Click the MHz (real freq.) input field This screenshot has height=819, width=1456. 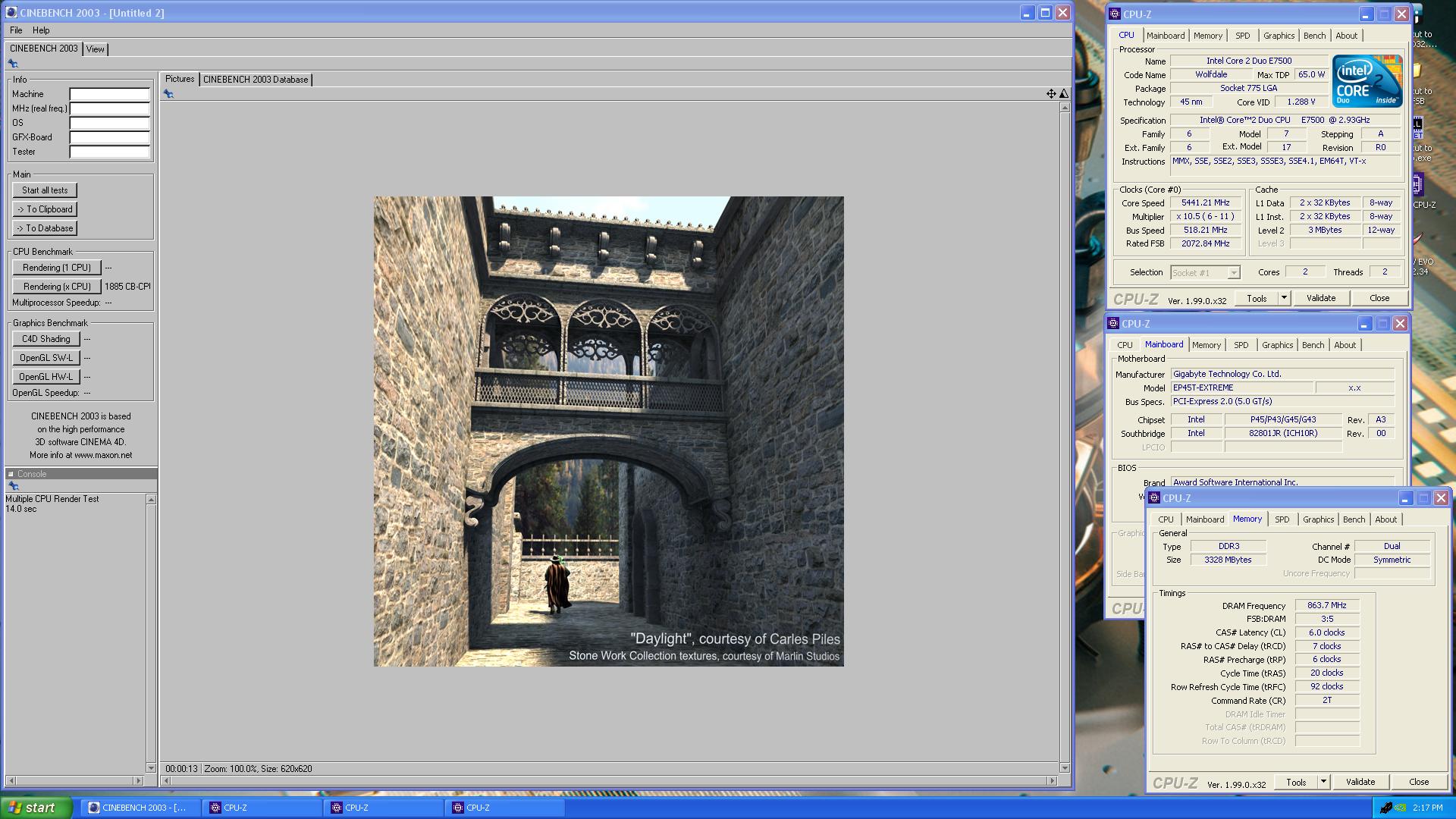point(110,108)
